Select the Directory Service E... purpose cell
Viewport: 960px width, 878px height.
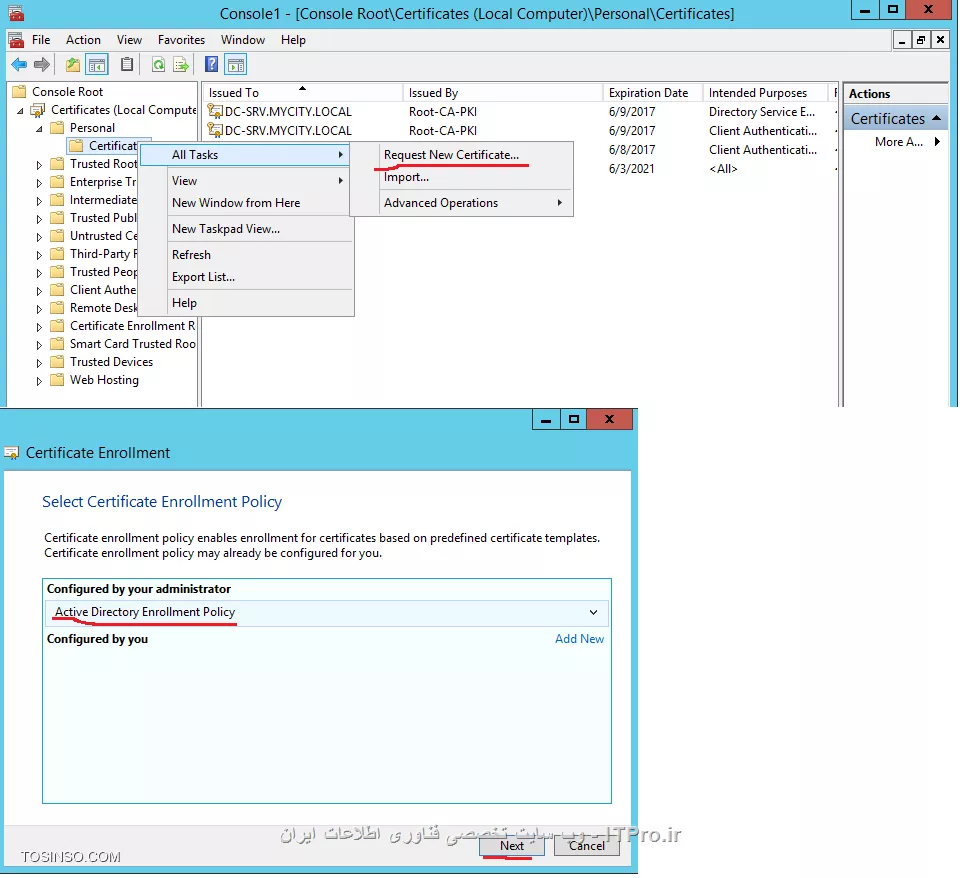pyautogui.click(x=762, y=112)
